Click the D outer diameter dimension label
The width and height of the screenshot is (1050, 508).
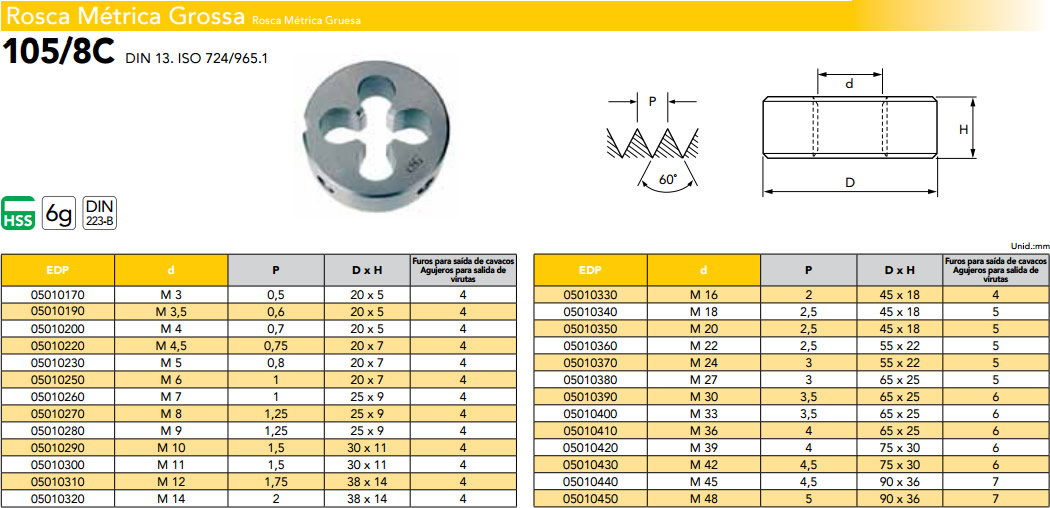849,183
